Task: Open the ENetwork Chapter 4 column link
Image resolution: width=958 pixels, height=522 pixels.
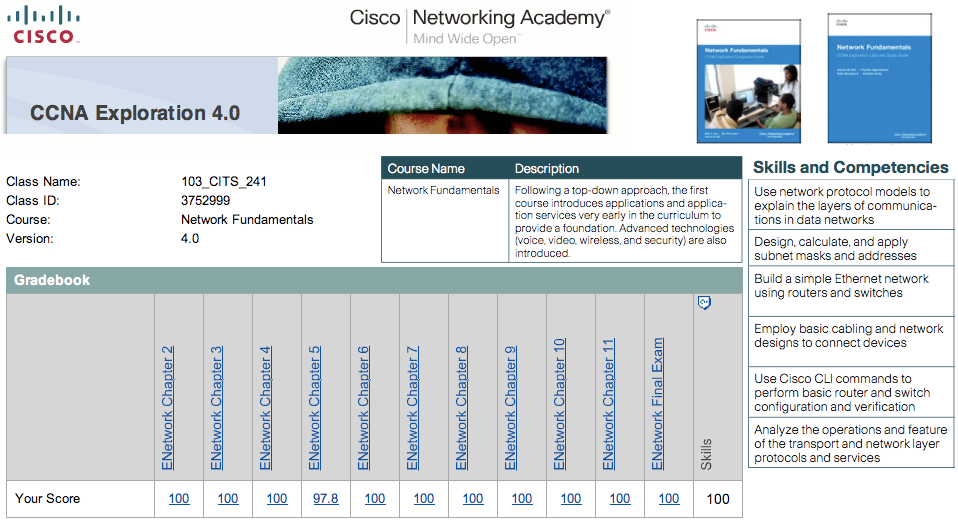Action: click(265, 408)
